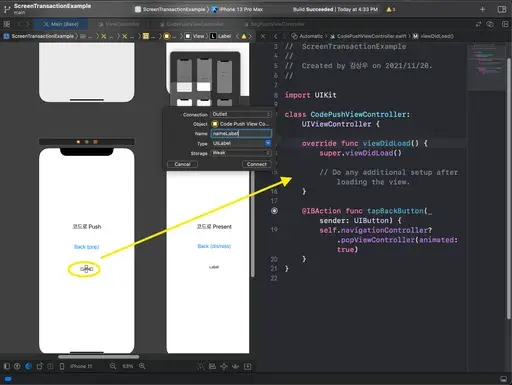Click the 코드로 Present label on the storyboard
This screenshot has height=385, width=512.
[214, 226]
